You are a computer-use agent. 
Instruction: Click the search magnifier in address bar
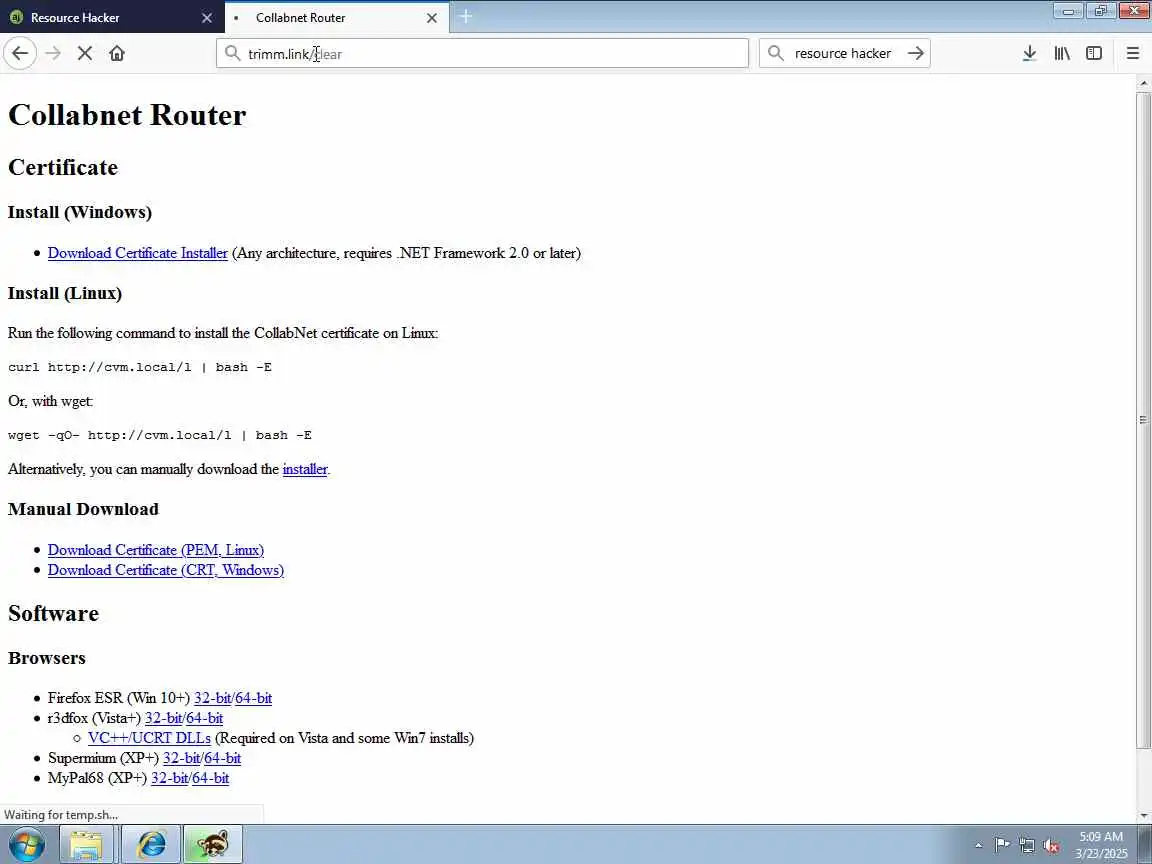pos(232,53)
